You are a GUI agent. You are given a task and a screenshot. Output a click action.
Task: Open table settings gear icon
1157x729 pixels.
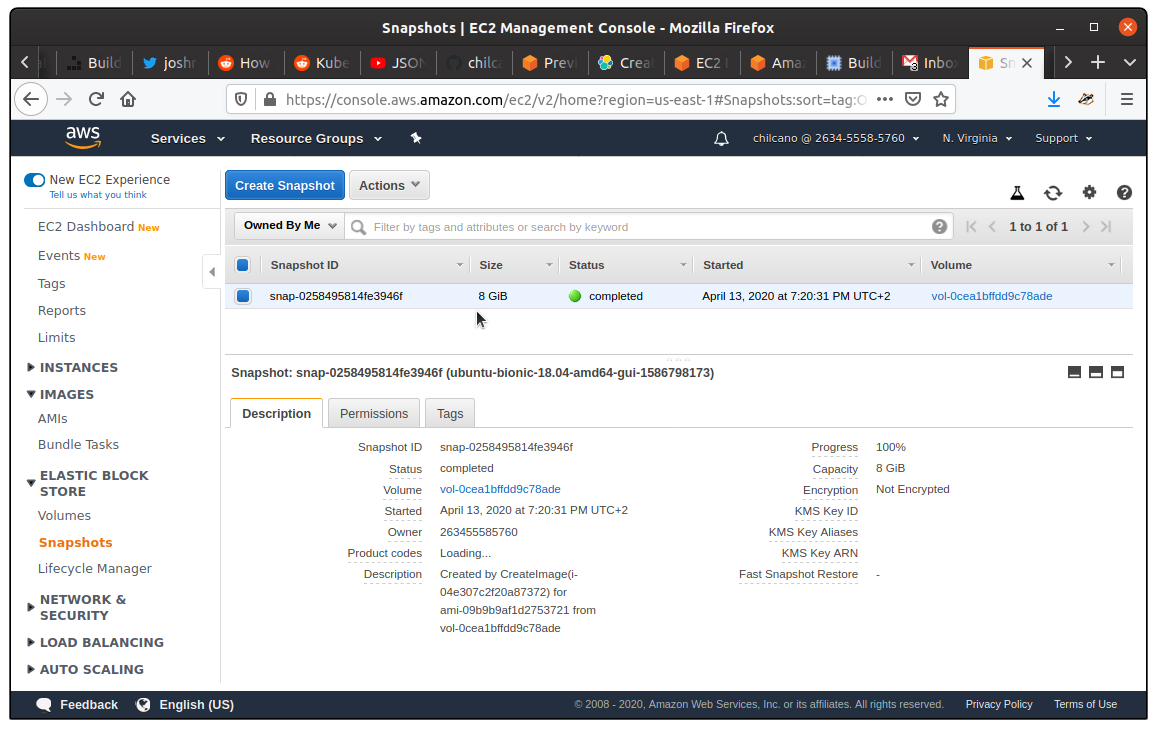1089,193
